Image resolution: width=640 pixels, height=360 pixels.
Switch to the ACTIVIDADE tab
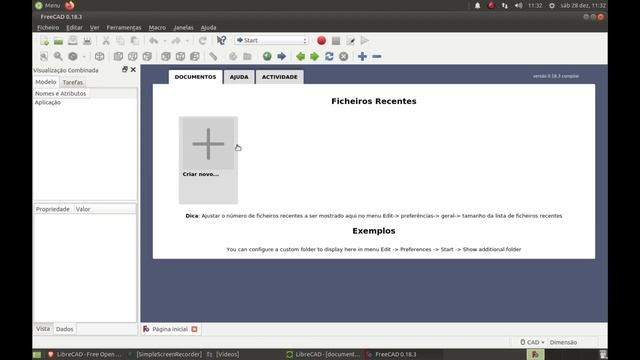[280, 77]
